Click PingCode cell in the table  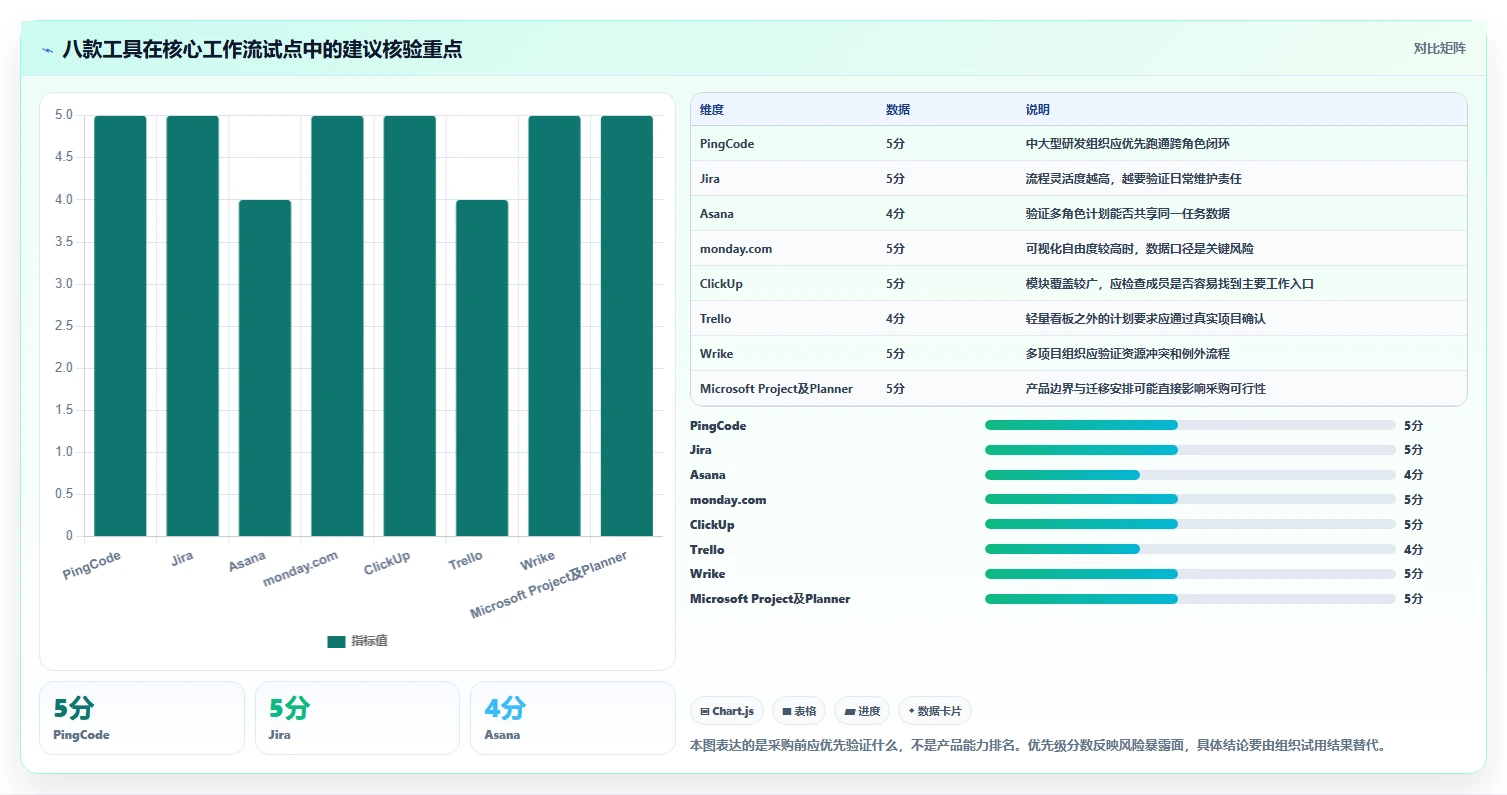click(727, 144)
